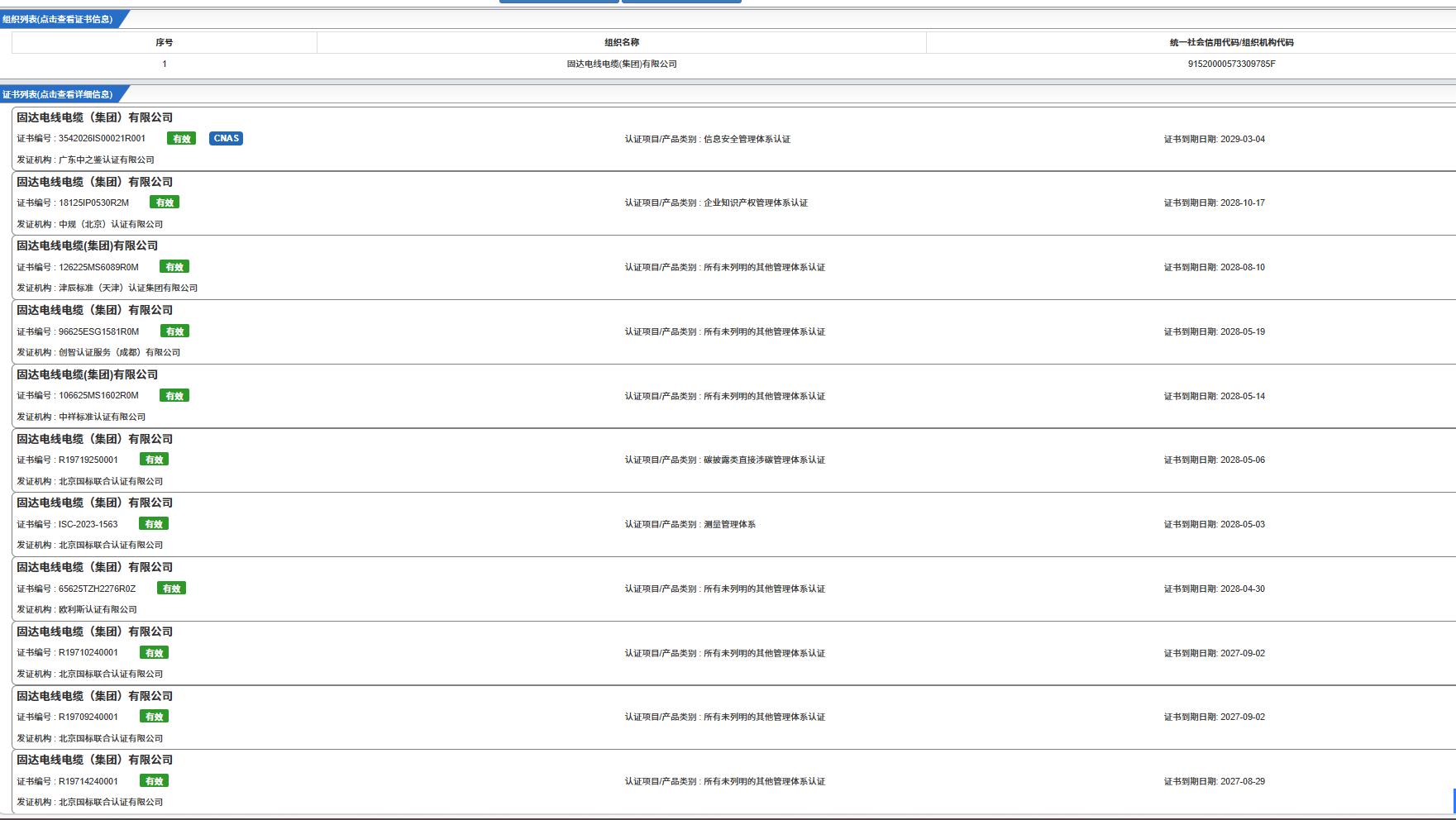The image size is (1456, 820).
Task: Click 有效 status badge for R19719250001
Action: 154,460
